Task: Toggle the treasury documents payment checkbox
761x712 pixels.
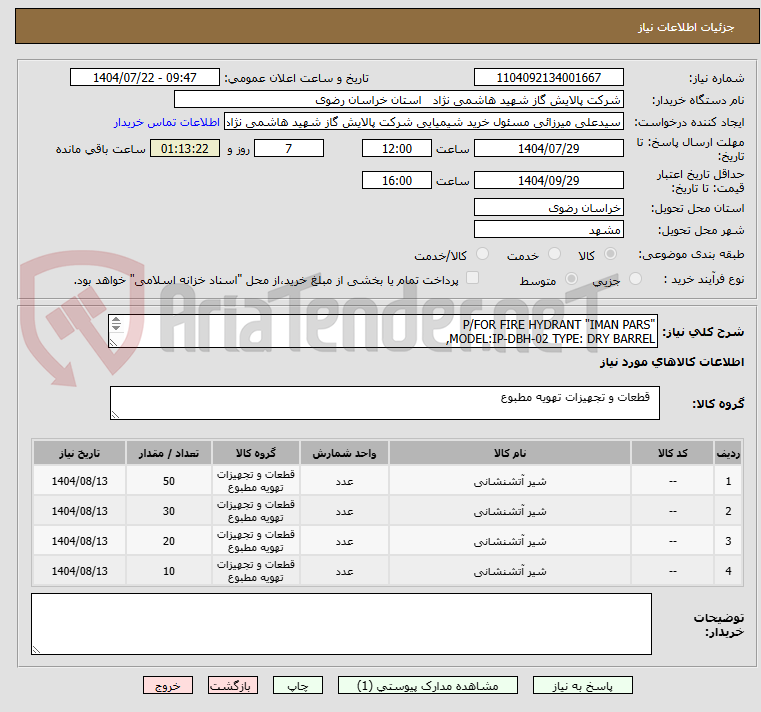Action: click(473, 279)
